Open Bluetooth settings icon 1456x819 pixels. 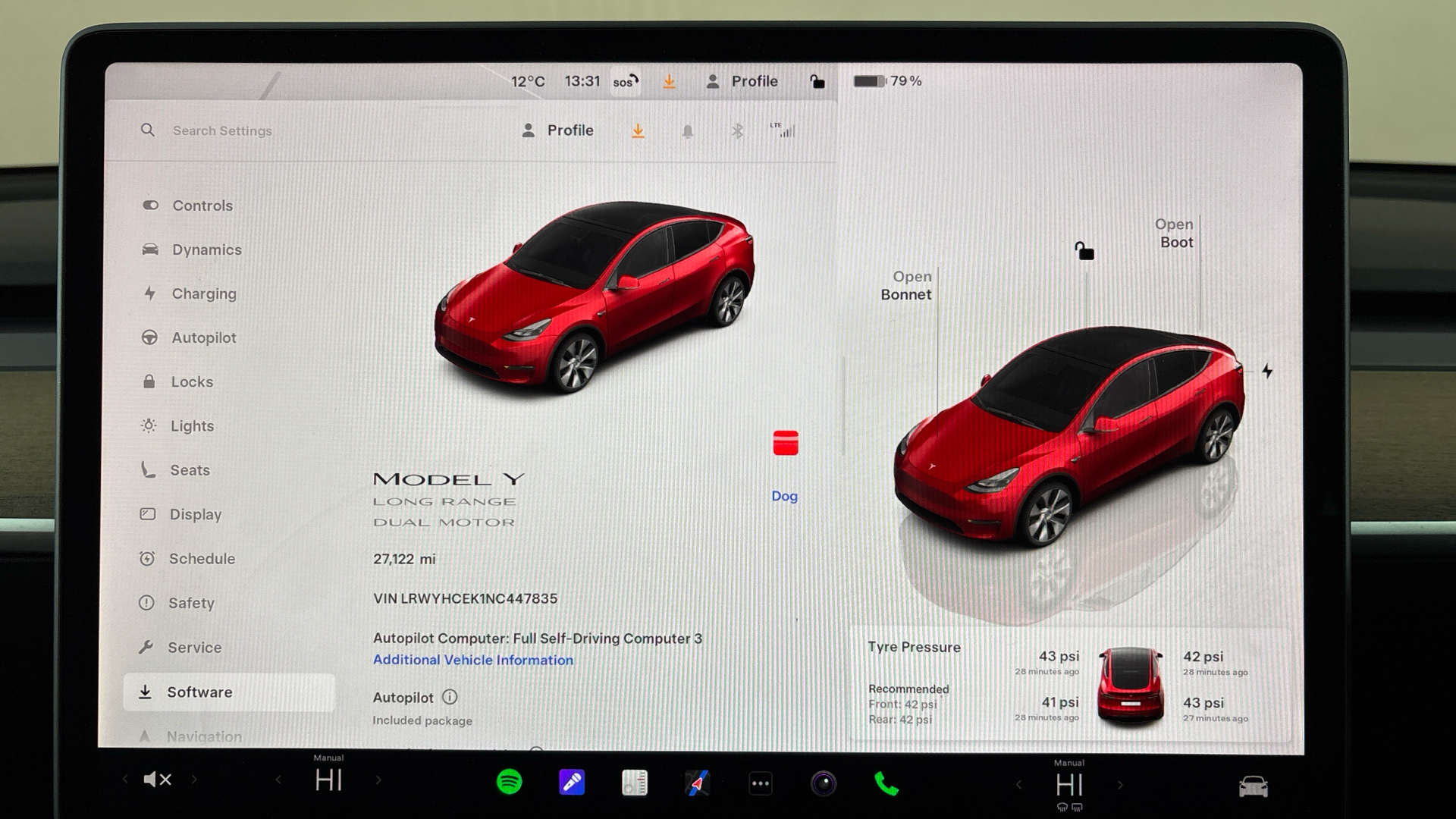tap(737, 131)
